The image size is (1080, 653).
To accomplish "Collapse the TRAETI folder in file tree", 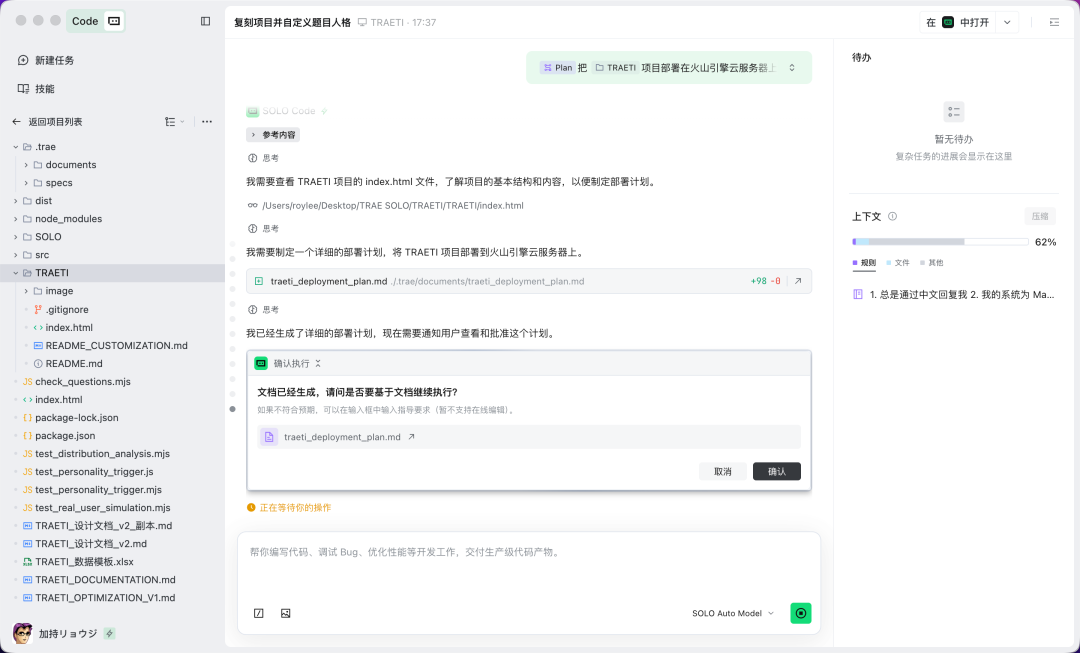I will pyautogui.click(x=14, y=272).
